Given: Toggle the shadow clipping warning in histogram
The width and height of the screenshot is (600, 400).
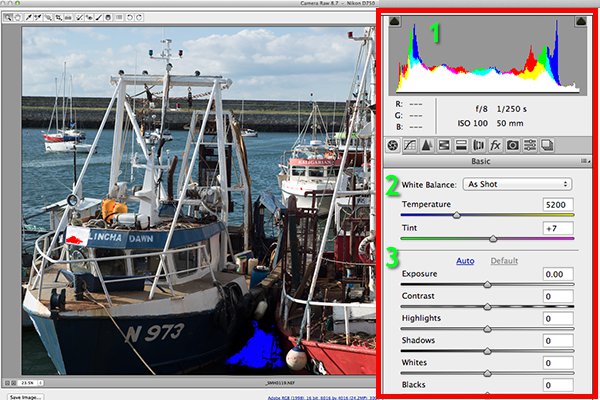Looking at the screenshot, I should click(x=396, y=22).
